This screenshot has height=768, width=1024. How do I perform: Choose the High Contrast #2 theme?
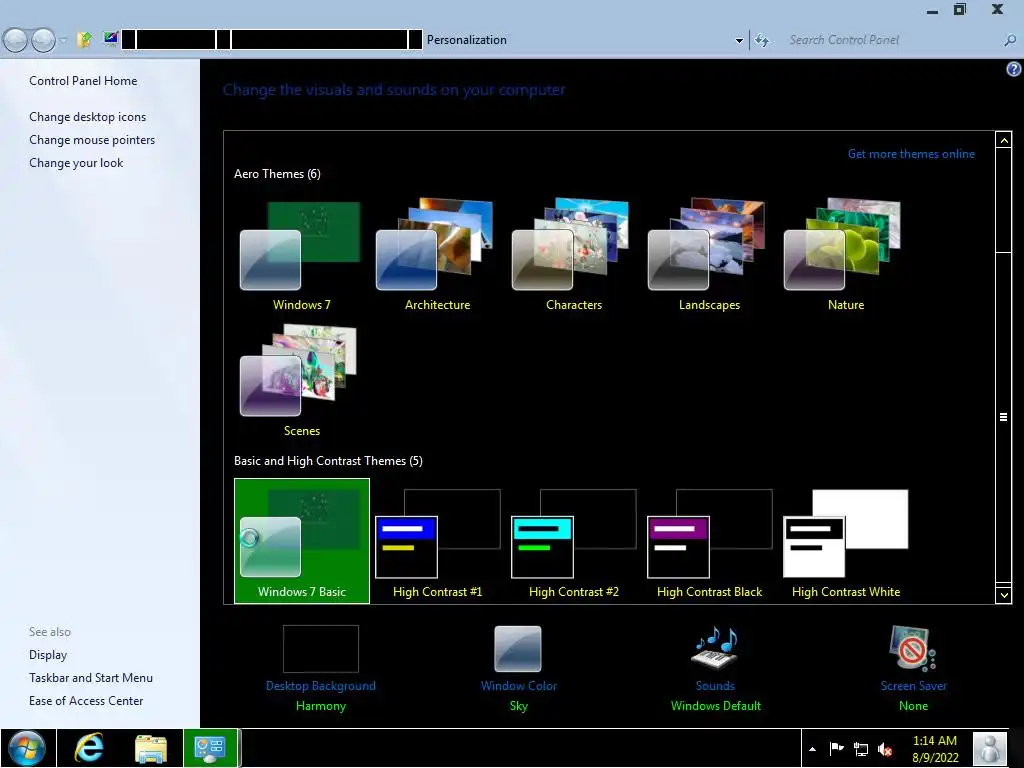[x=573, y=541]
